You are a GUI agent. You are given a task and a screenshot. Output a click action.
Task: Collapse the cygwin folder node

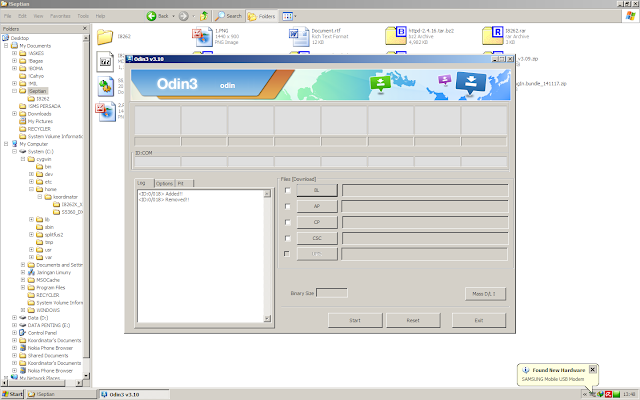coord(23,159)
